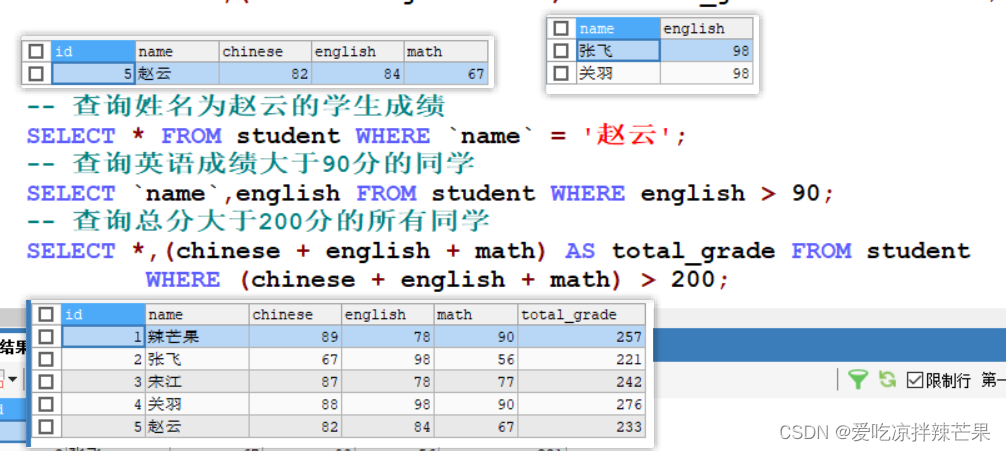Click the number 200 in the WHERE clause
Viewport: 1006px width, 451px height.
(693, 279)
